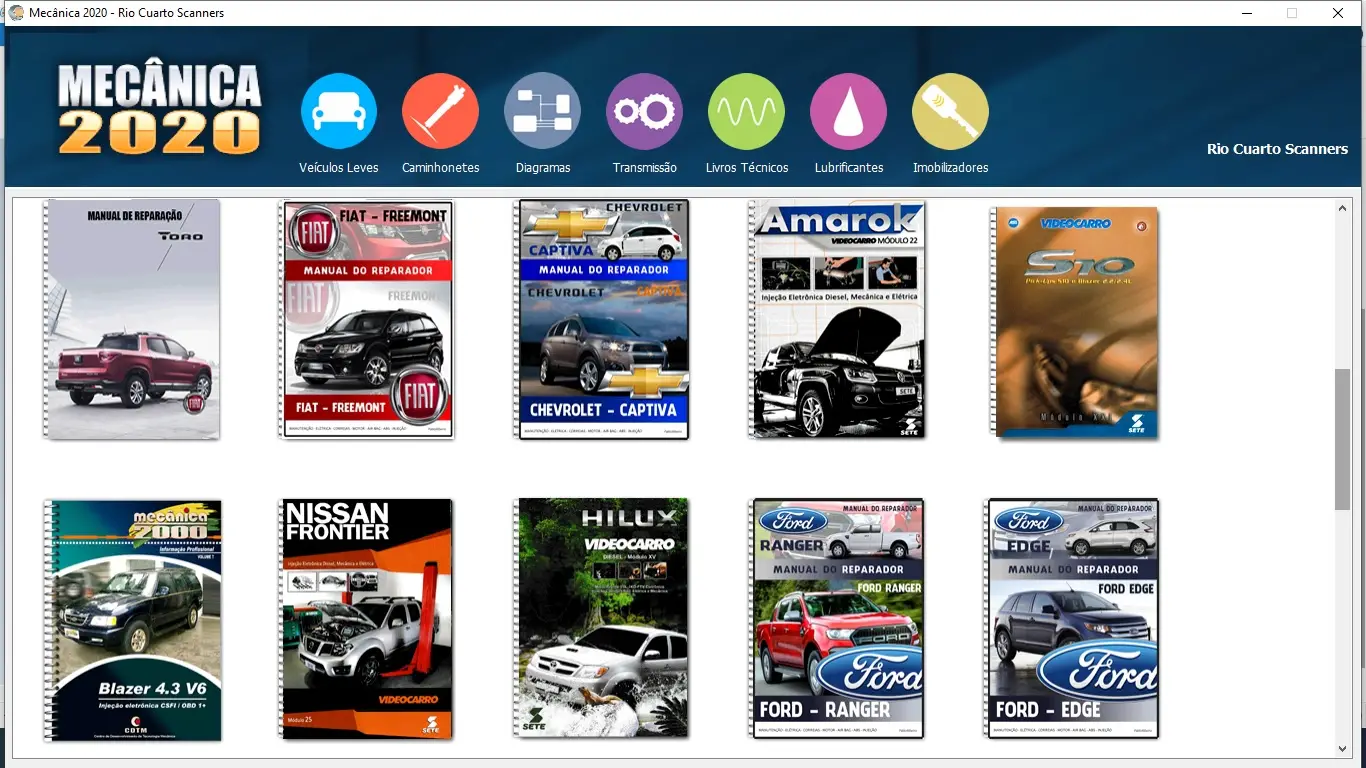This screenshot has width=1366, height=768.
Task: Open the Fiat Freemont manual cover
Action: pyautogui.click(x=367, y=319)
